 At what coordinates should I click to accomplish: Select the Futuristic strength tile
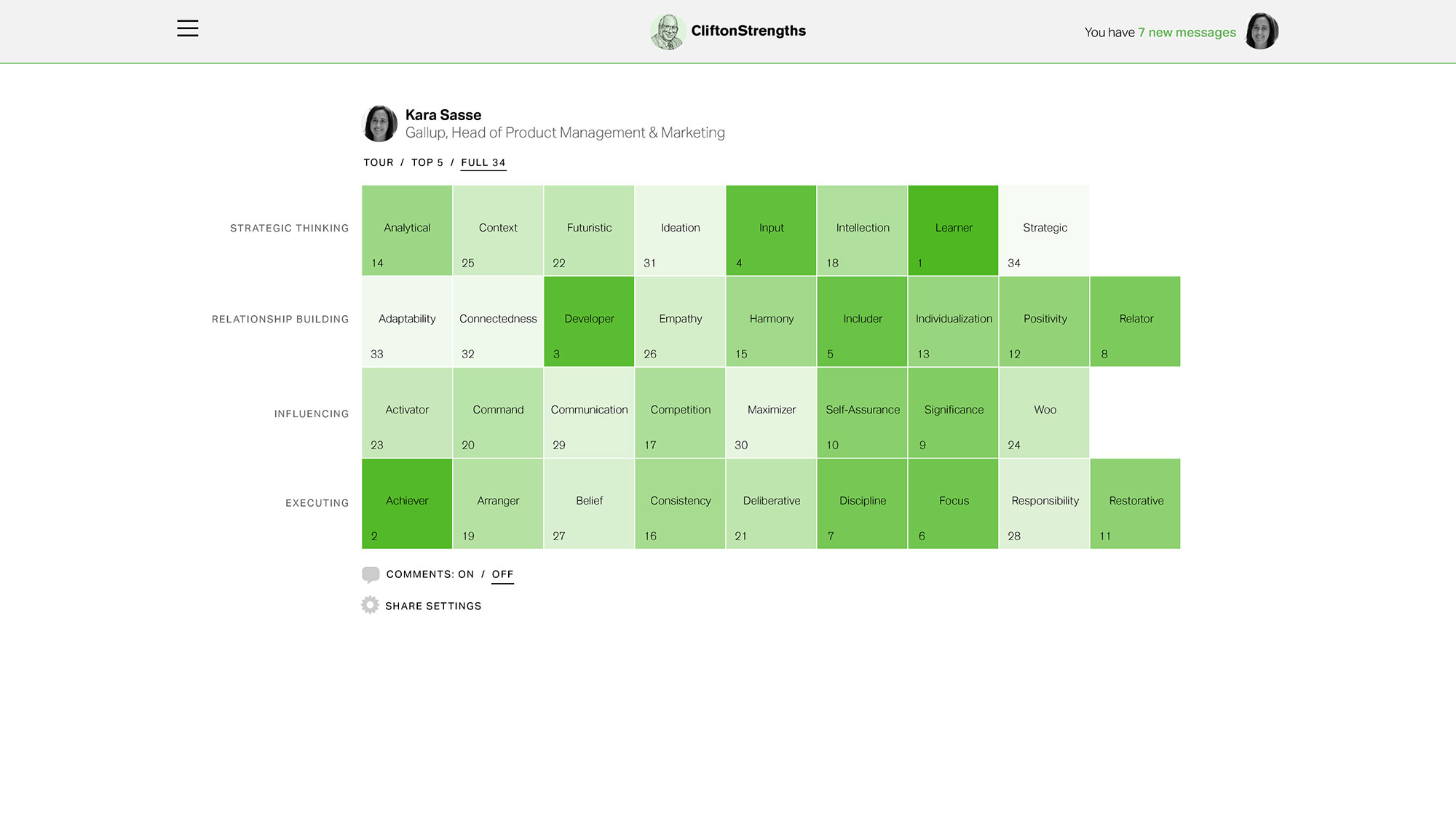[x=589, y=231]
